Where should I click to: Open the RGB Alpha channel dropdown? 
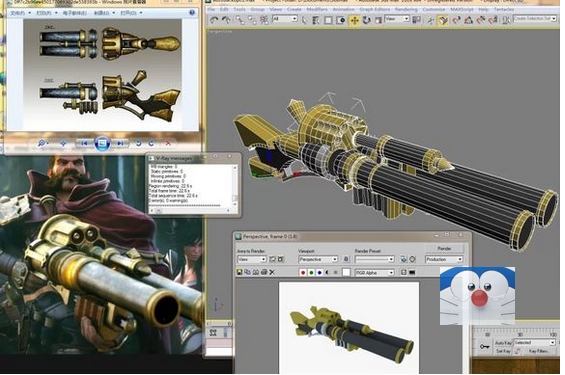[x=374, y=273]
